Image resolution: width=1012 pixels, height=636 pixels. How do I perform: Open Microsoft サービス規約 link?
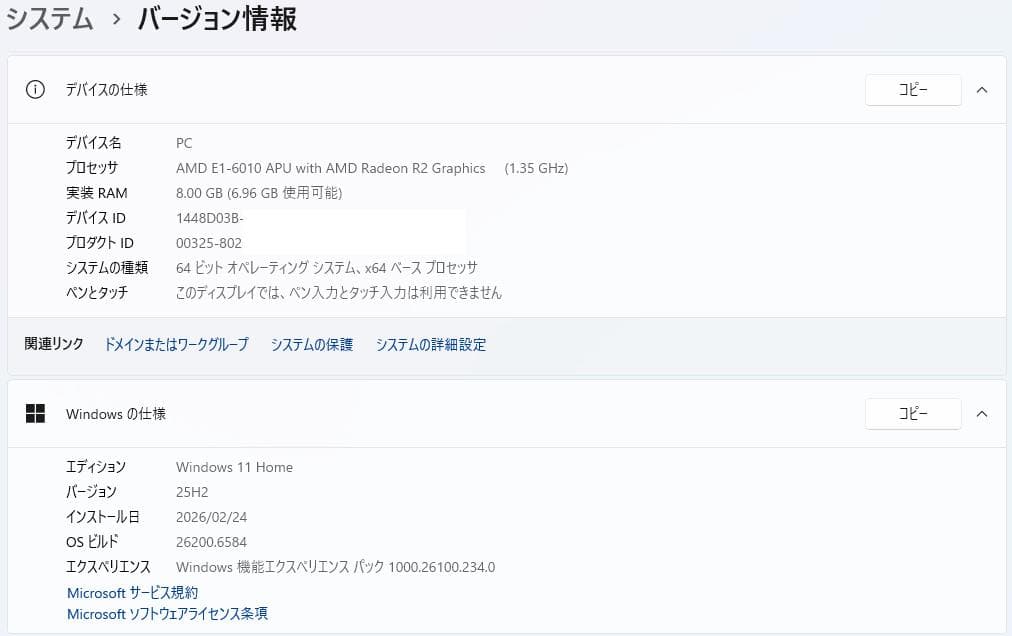(132, 592)
